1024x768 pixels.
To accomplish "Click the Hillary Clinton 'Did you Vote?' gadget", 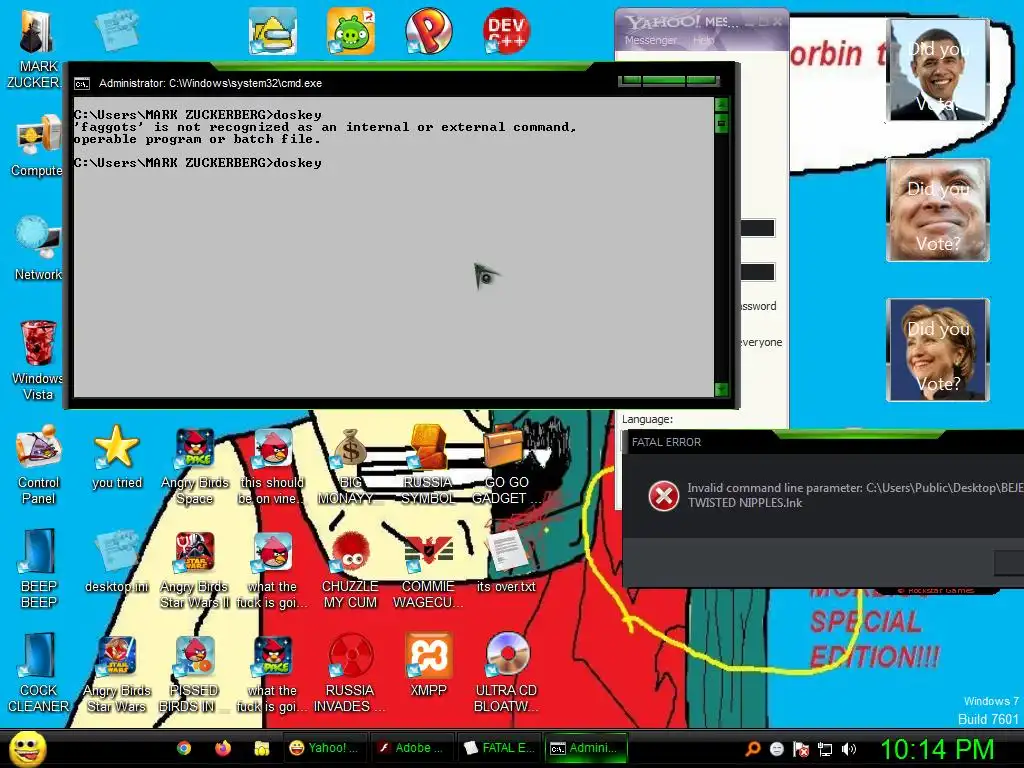I will (x=938, y=350).
